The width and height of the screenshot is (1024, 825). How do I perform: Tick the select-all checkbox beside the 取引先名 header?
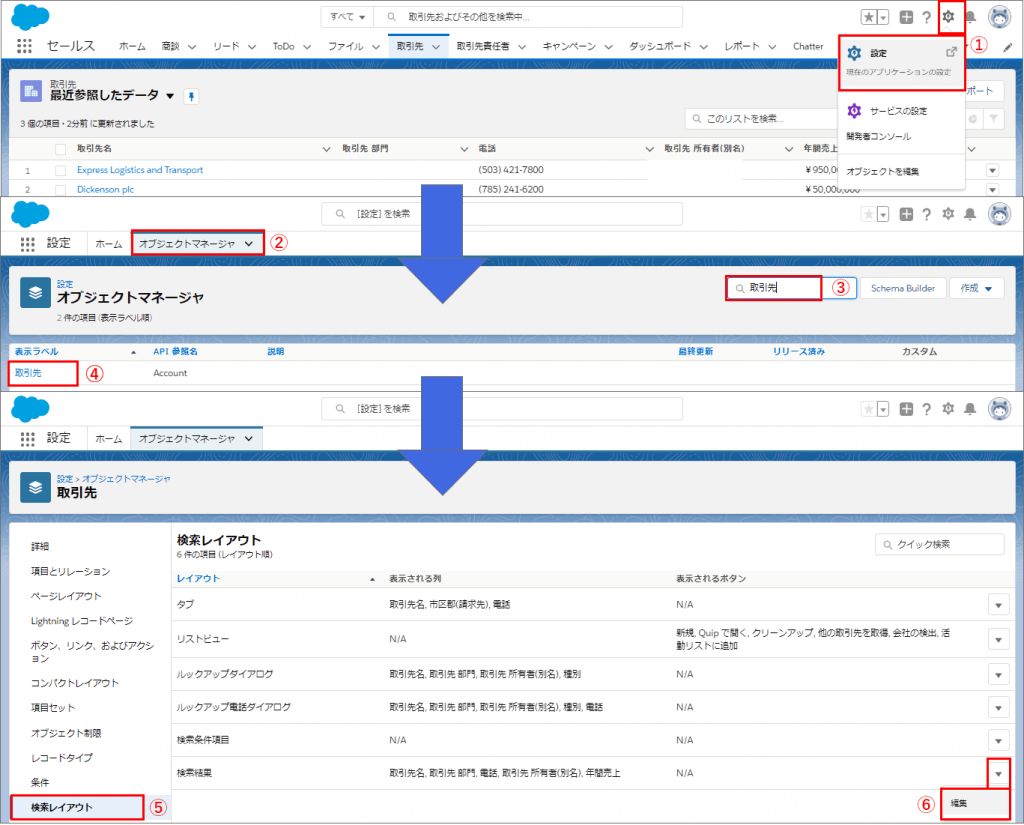point(61,149)
